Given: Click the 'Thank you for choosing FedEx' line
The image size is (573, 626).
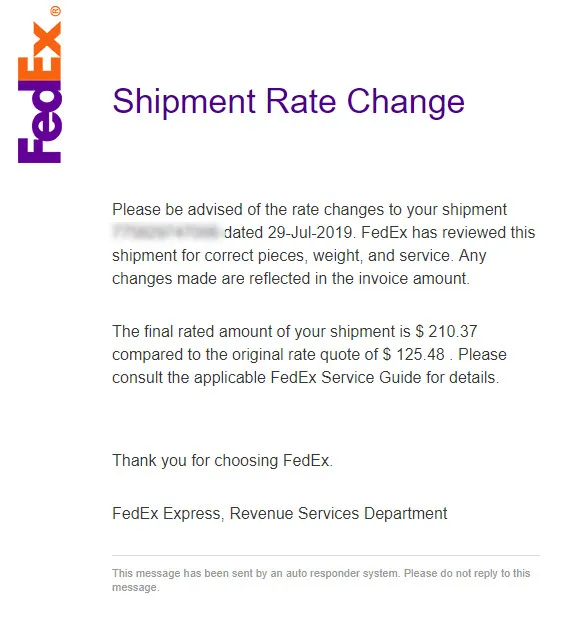Looking at the screenshot, I should 222,460.
